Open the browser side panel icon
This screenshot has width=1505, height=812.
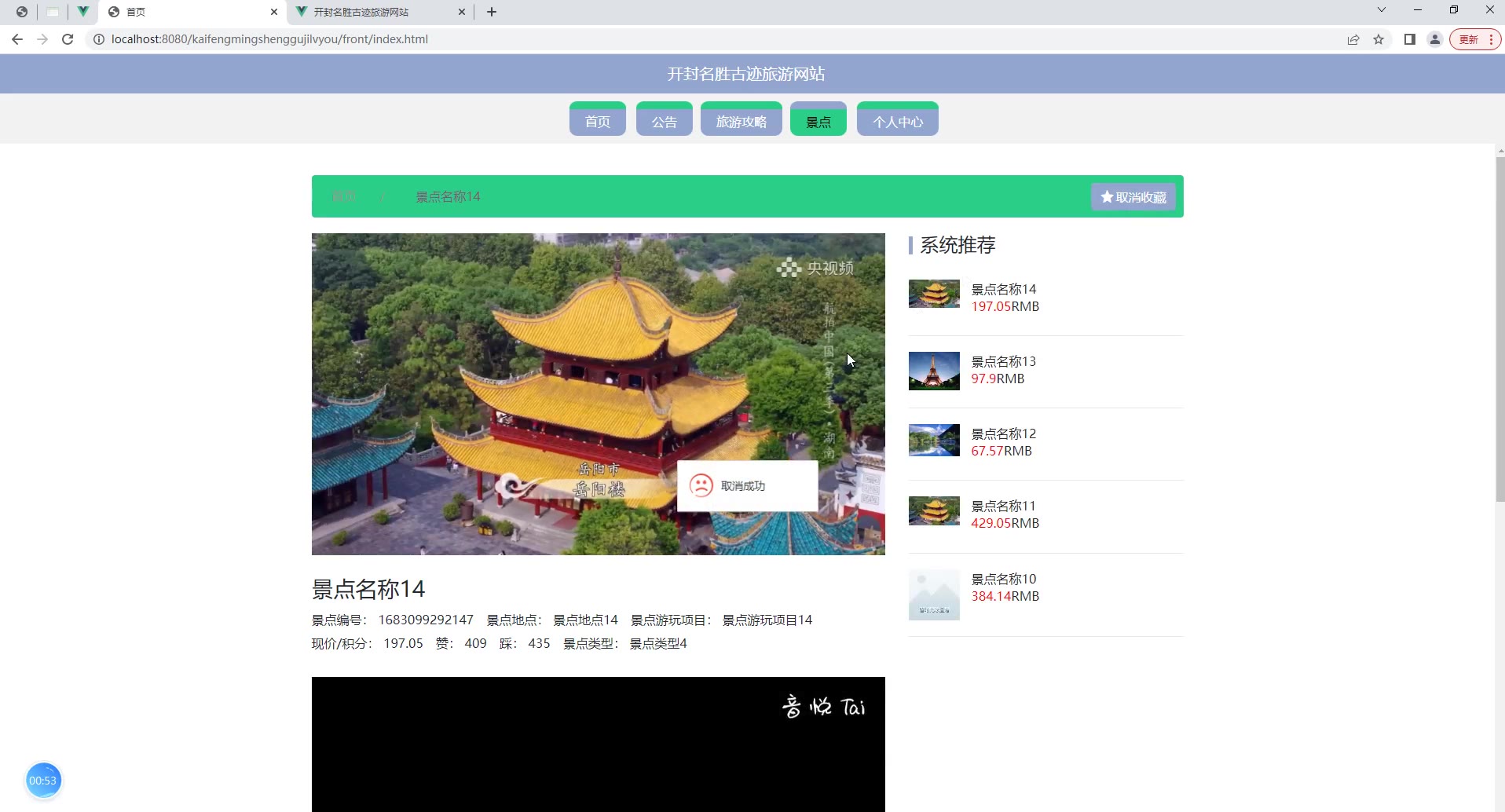[1409, 39]
